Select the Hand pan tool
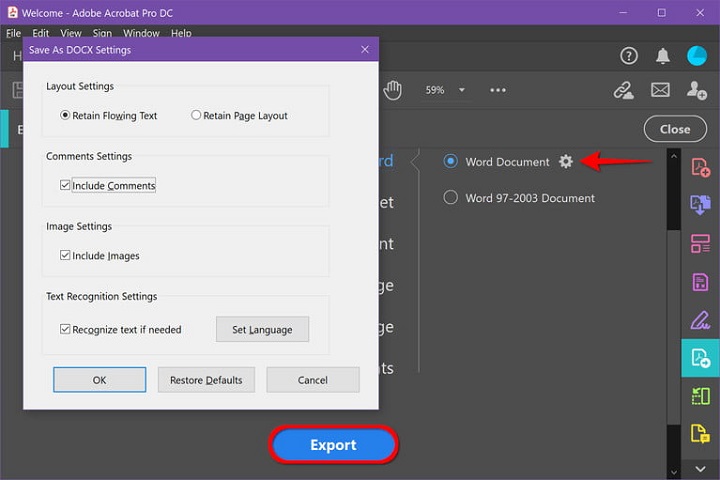The width and height of the screenshot is (720, 480). point(393,90)
